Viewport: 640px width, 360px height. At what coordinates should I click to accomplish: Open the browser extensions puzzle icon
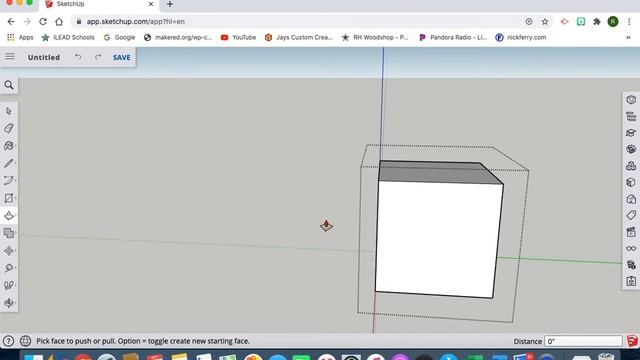coord(597,22)
